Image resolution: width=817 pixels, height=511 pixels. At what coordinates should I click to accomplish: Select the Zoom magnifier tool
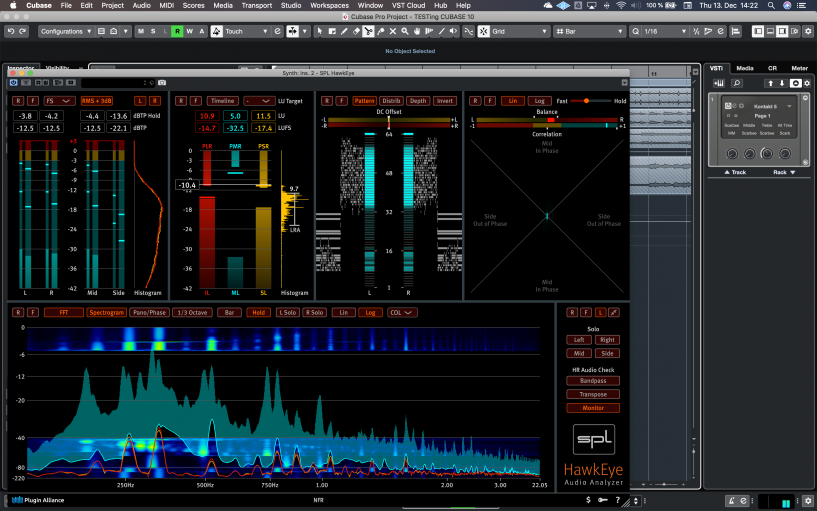tap(405, 31)
